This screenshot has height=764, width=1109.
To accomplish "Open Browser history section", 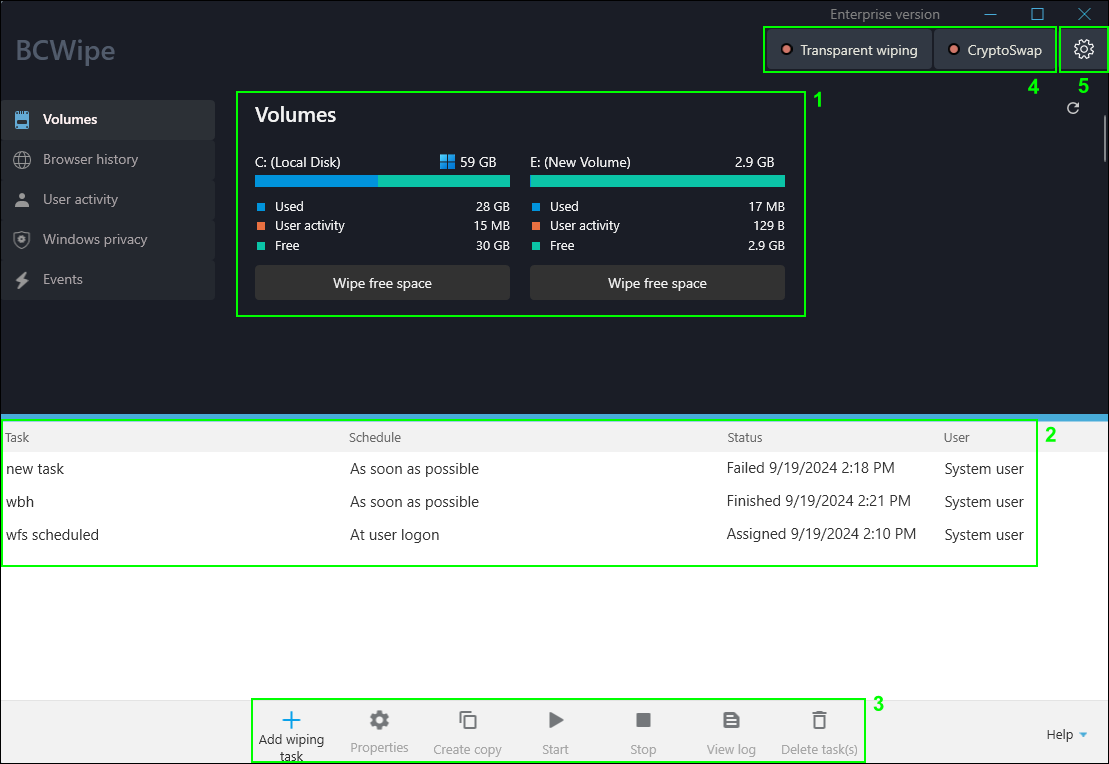I will [108, 160].
